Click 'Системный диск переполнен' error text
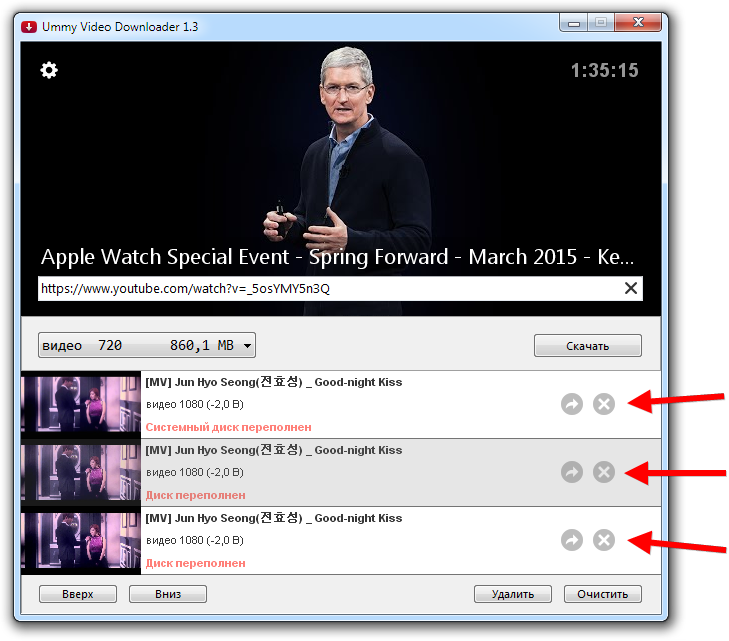729x641 pixels. [228, 427]
